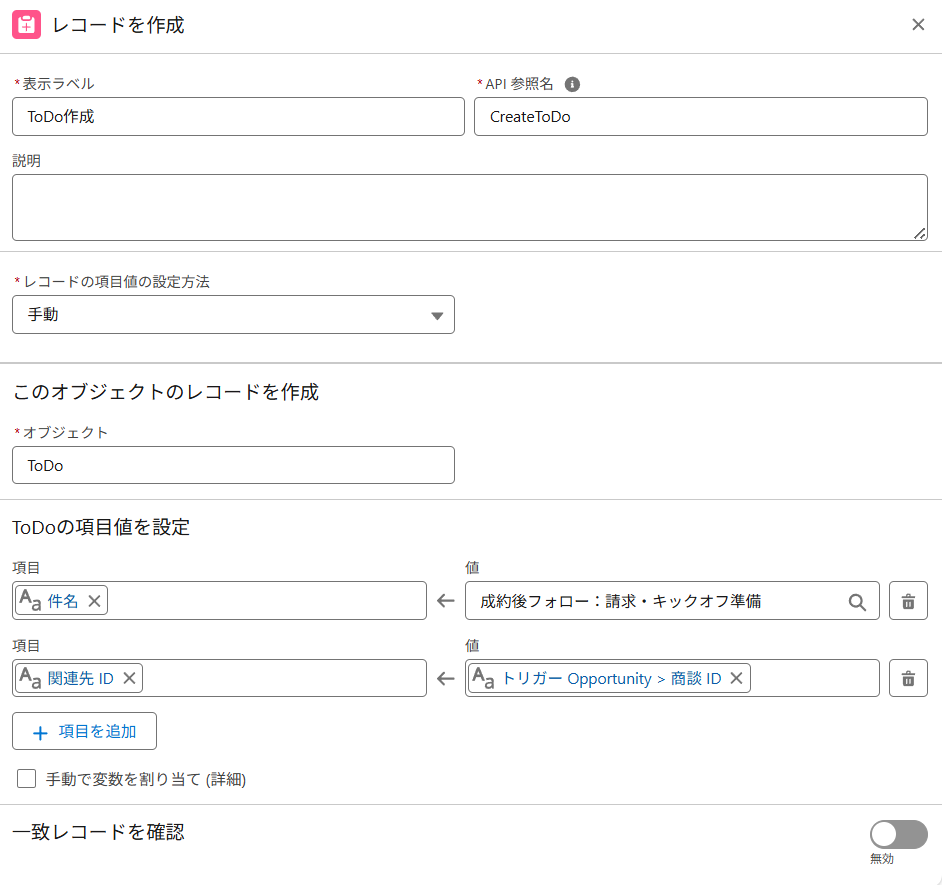Open the オブジェクト ToDo combobox
Viewport: 942px width, 885px height.
coord(233,465)
